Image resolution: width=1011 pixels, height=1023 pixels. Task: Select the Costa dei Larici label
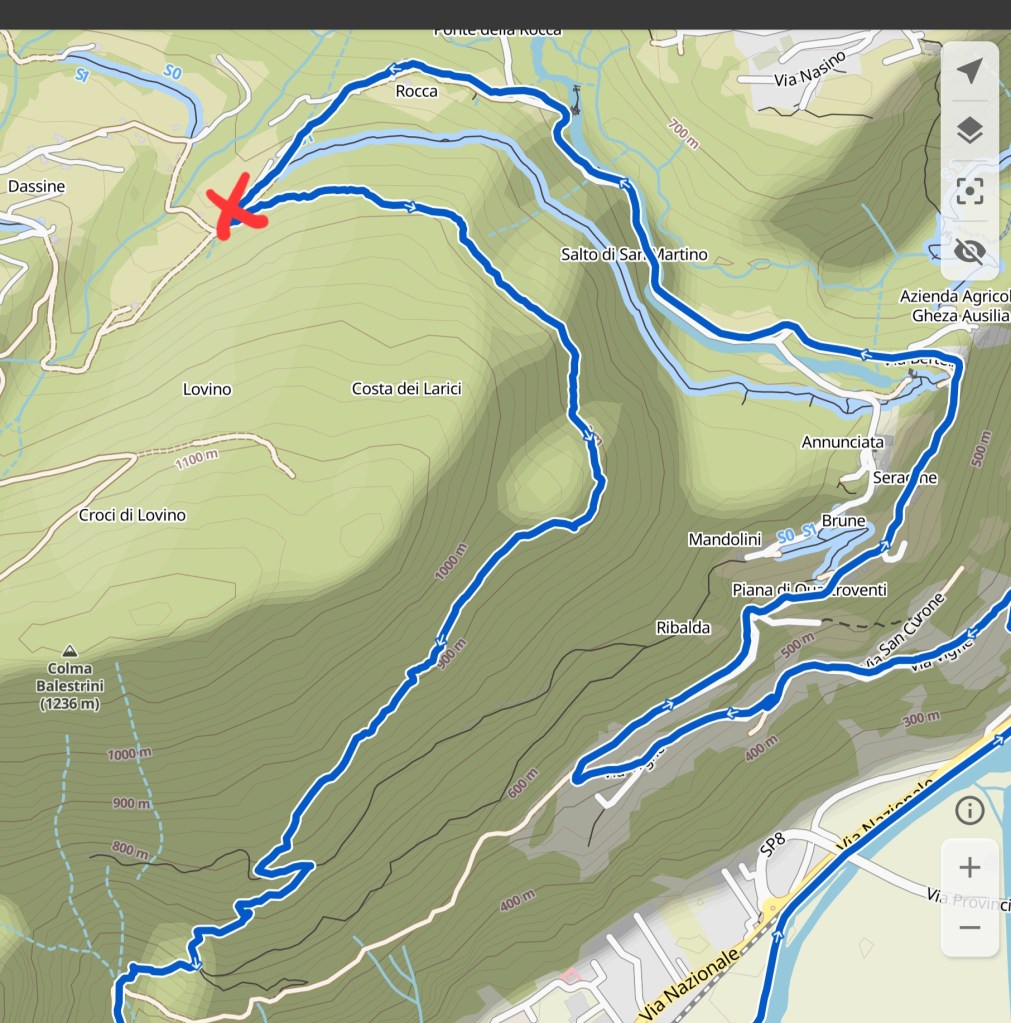click(406, 389)
